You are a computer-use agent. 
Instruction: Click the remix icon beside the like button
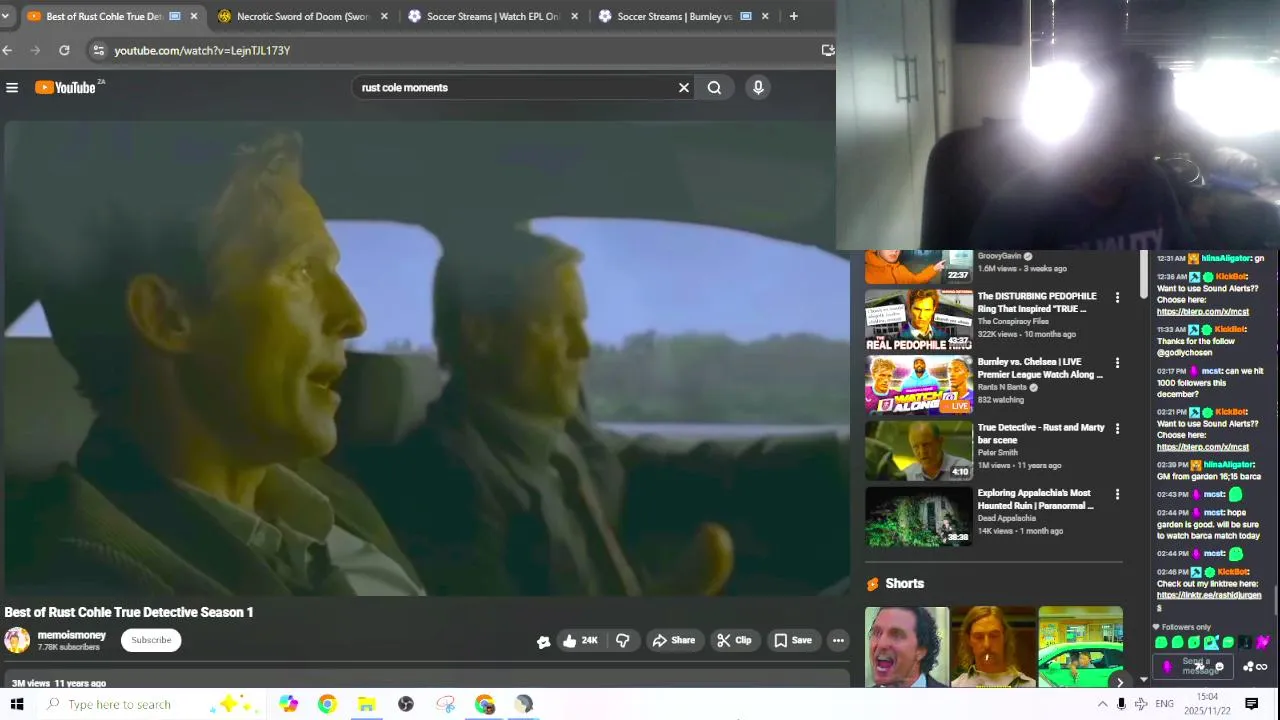tap(543, 641)
